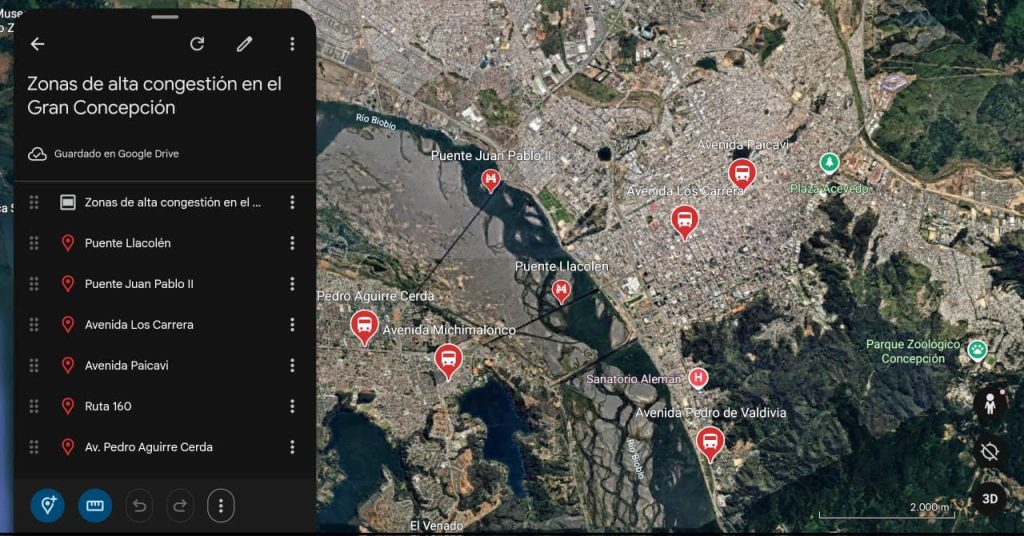Click Puente Juan Pablo II map pin
1024x536 pixels.
coord(490,180)
